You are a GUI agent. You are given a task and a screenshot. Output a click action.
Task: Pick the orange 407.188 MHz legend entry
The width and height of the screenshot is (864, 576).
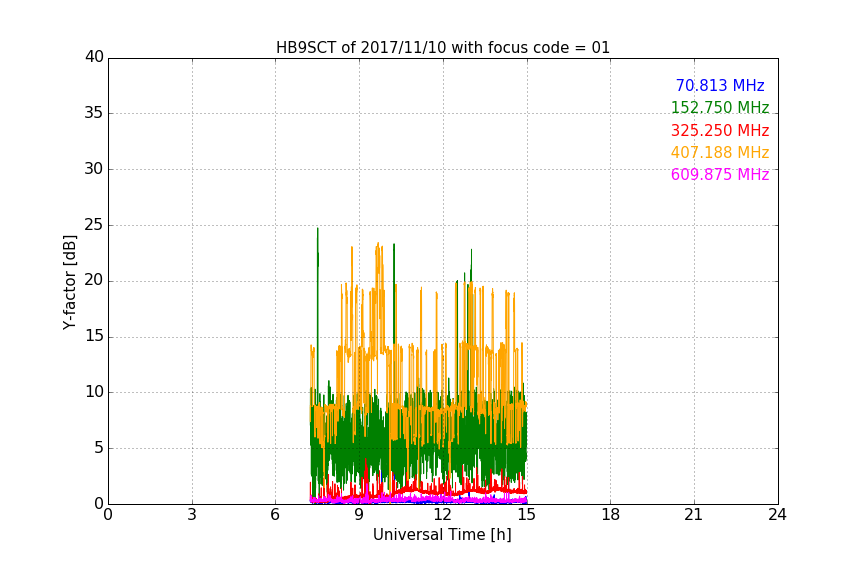tap(719, 153)
